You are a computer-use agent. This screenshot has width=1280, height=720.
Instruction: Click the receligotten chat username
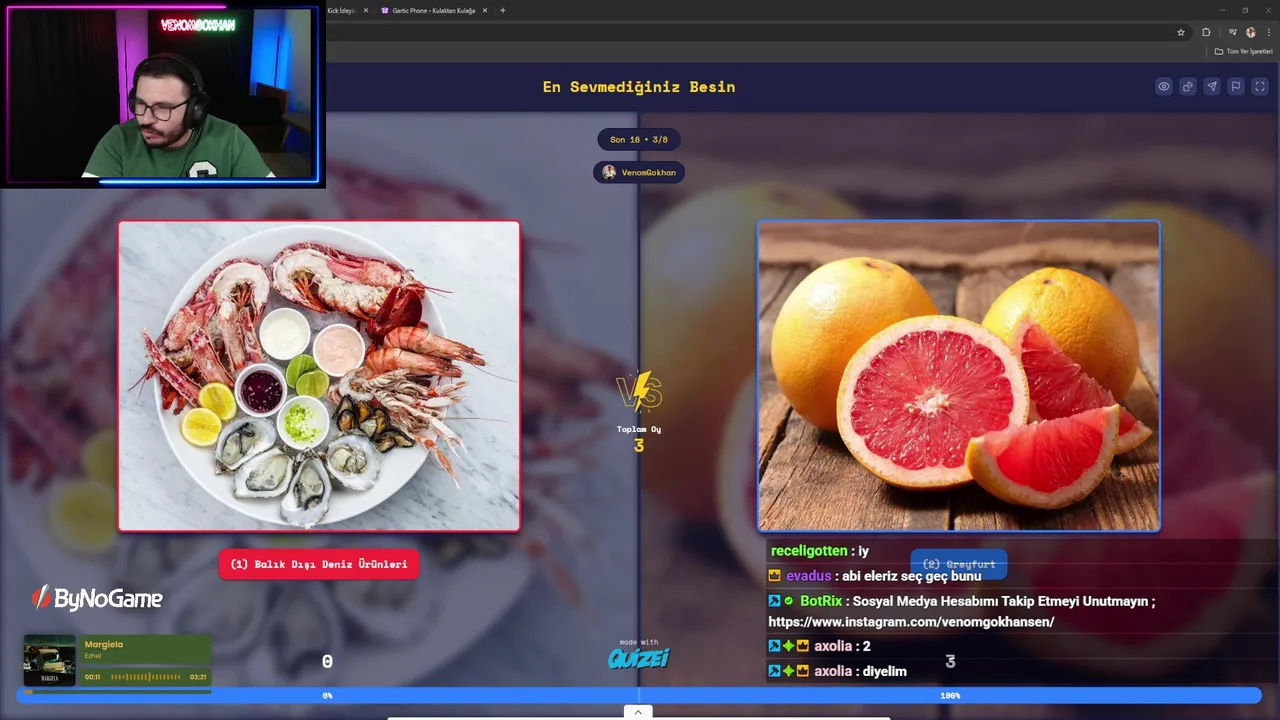(809, 551)
